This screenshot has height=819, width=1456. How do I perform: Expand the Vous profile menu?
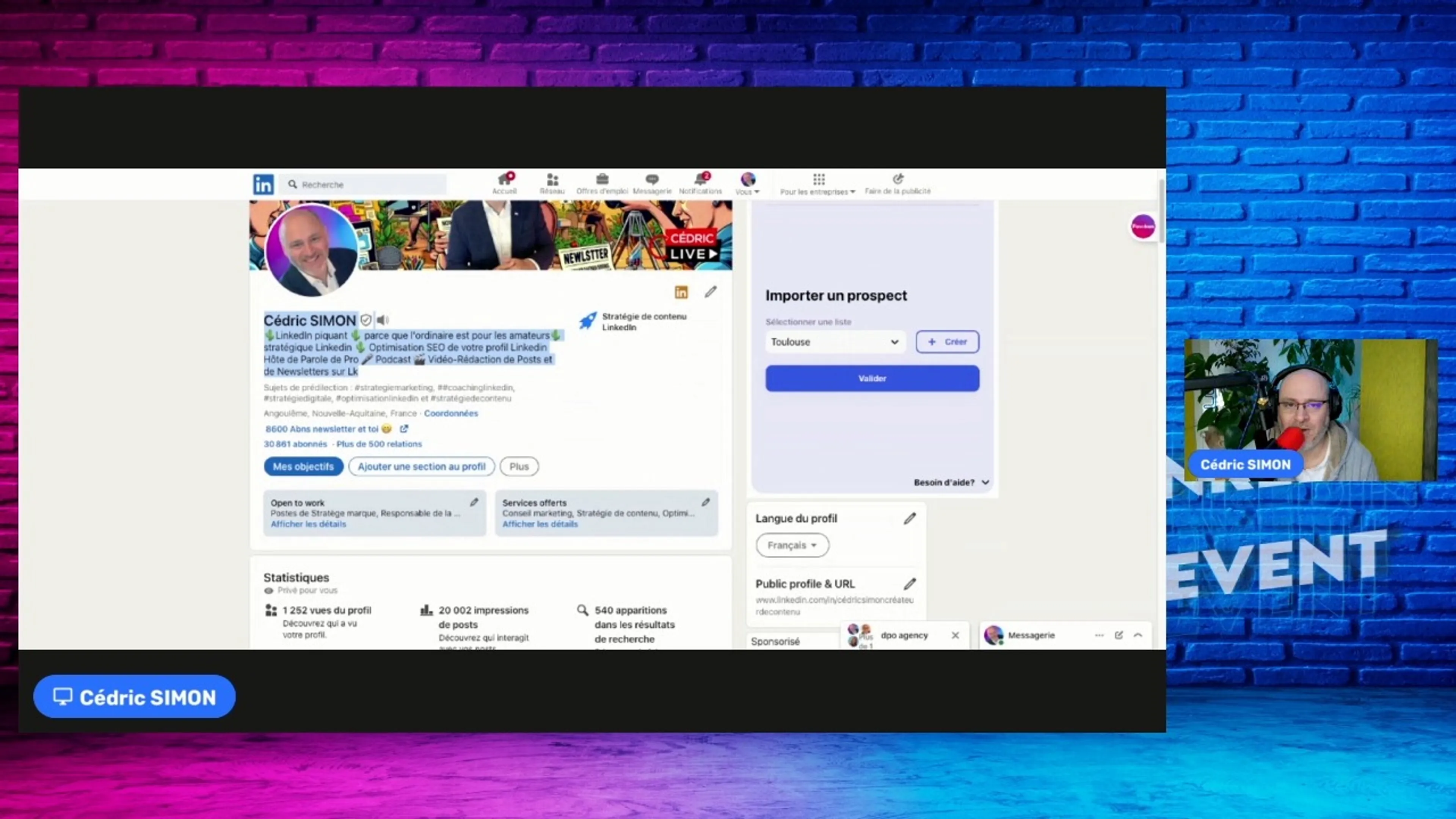point(747,184)
